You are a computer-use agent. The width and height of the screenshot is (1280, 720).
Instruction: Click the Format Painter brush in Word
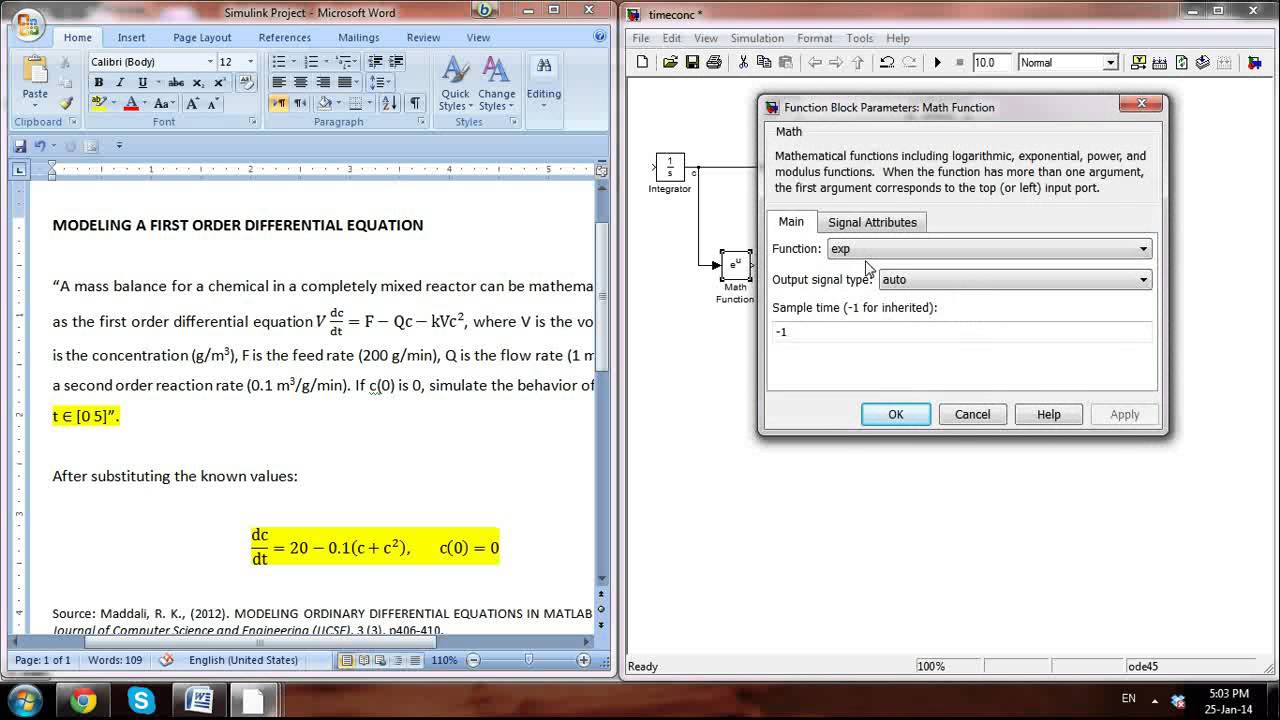tap(66, 103)
